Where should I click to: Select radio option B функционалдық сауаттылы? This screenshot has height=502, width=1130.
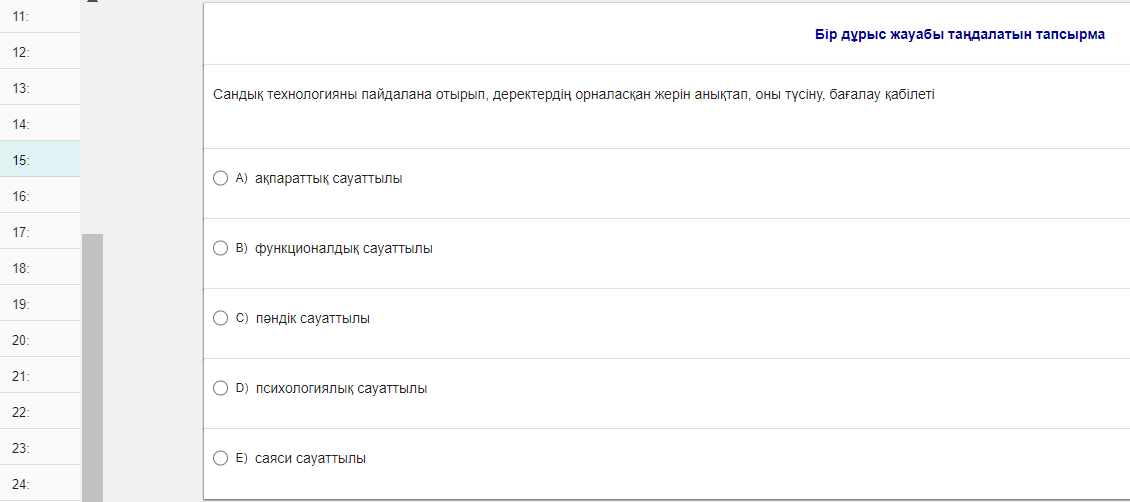click(x=221, y=248)
